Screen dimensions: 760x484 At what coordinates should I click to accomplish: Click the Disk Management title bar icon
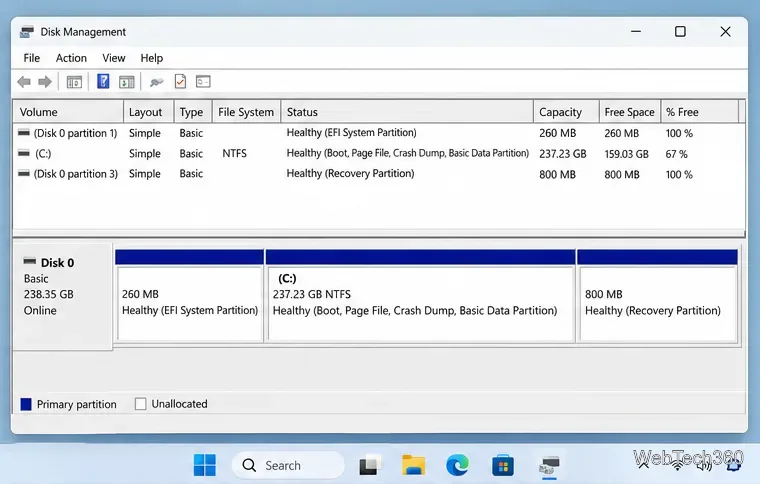click(x=27, y=32)
